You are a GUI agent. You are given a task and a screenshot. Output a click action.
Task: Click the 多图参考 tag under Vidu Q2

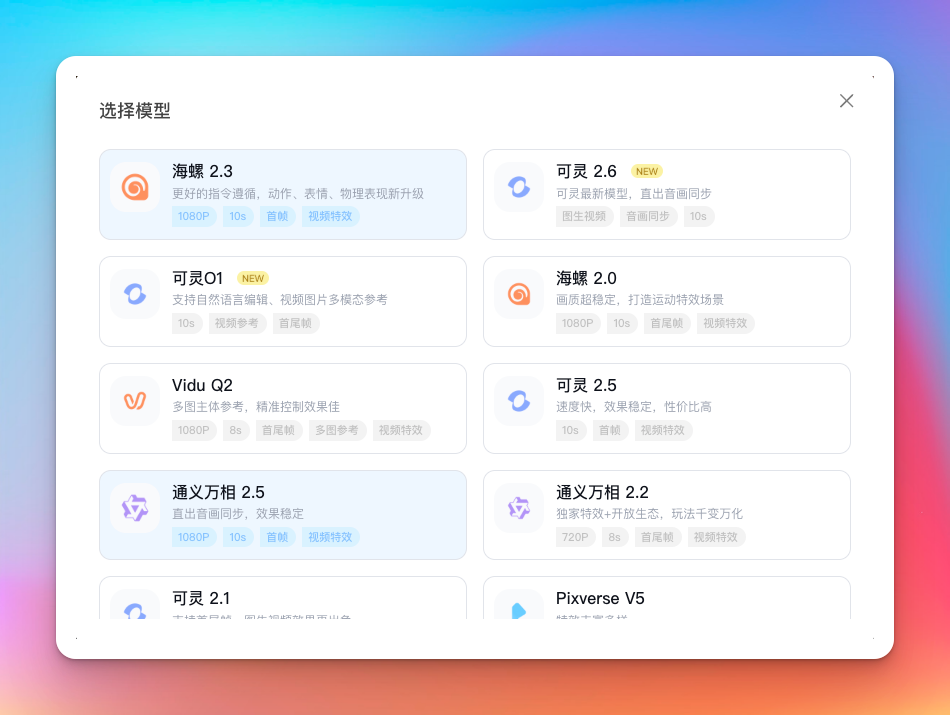pos(337,430)
